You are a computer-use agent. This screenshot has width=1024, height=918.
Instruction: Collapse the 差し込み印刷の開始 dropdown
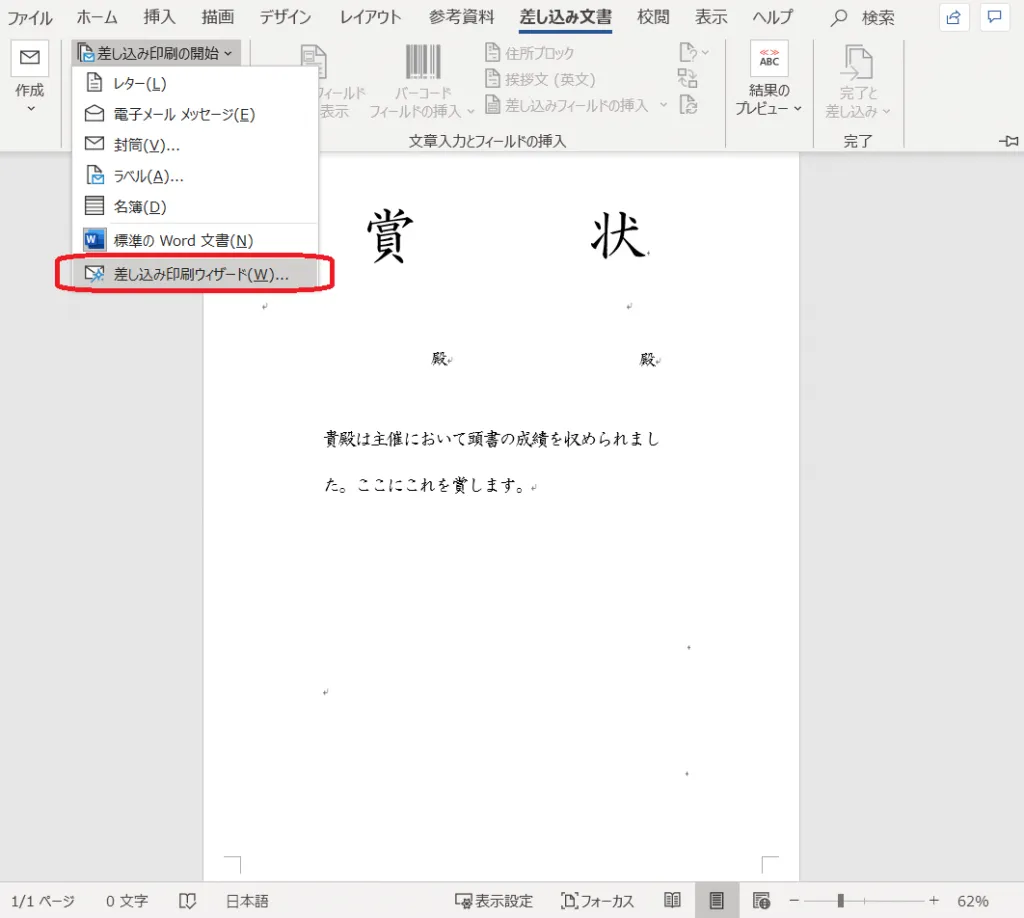tap(157, 53)
